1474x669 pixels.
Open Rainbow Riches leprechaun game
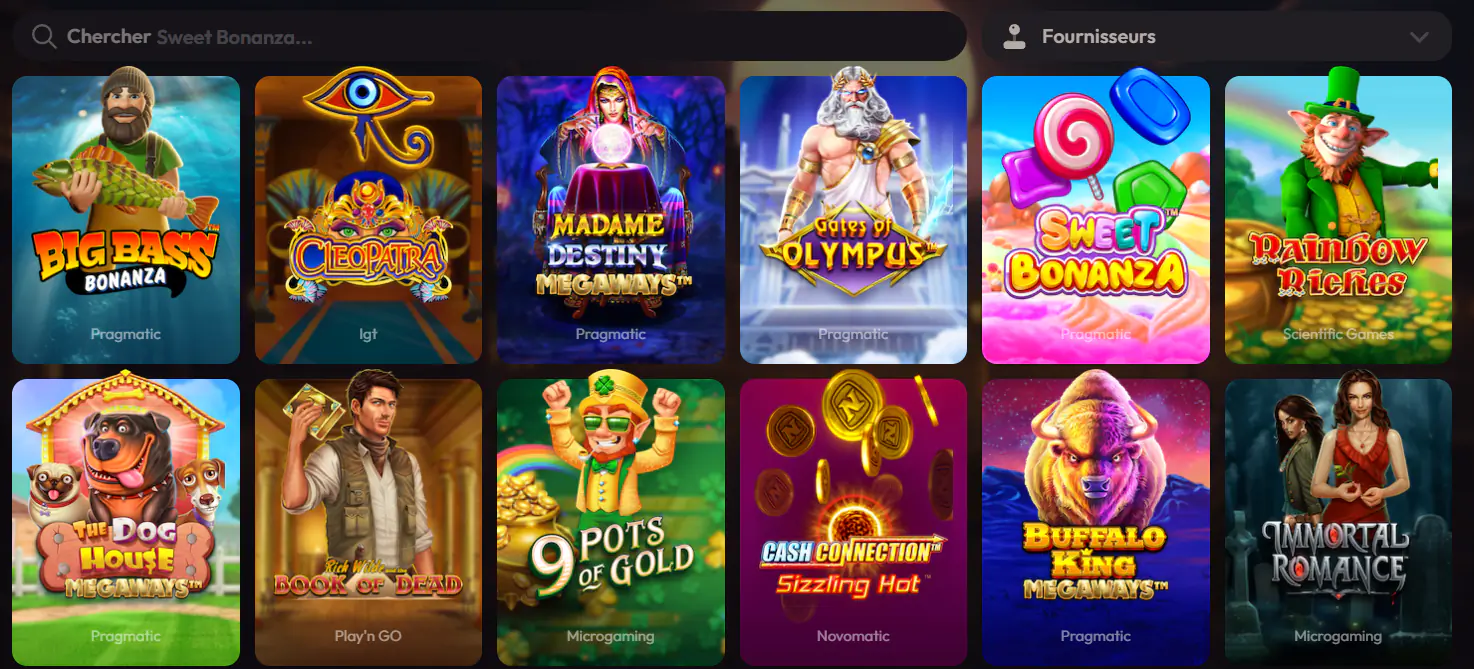coord(1338,220)
